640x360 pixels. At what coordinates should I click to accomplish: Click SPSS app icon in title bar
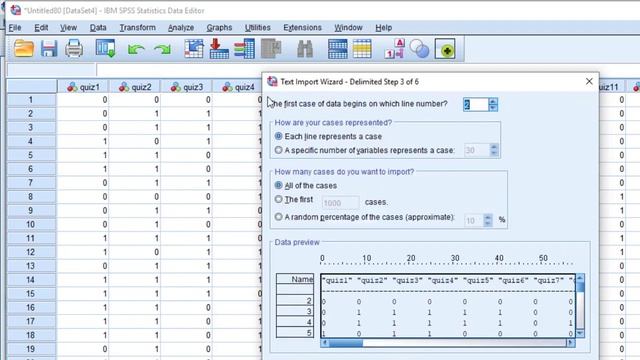[x=16, y=10]
